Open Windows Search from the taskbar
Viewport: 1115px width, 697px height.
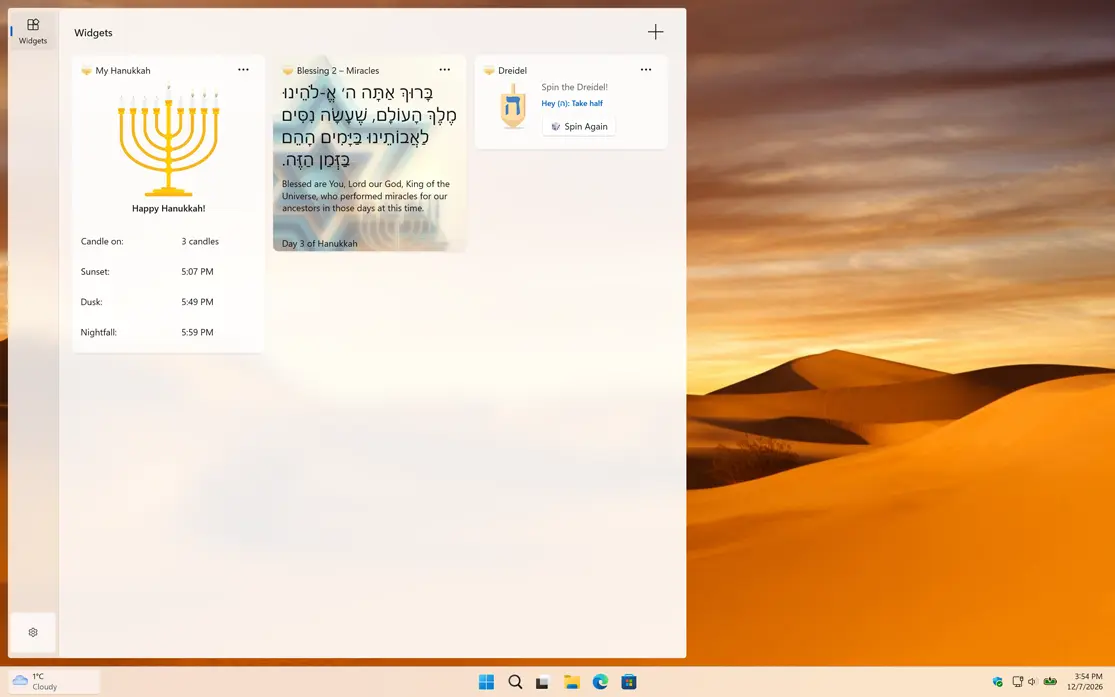click(515, 682)
